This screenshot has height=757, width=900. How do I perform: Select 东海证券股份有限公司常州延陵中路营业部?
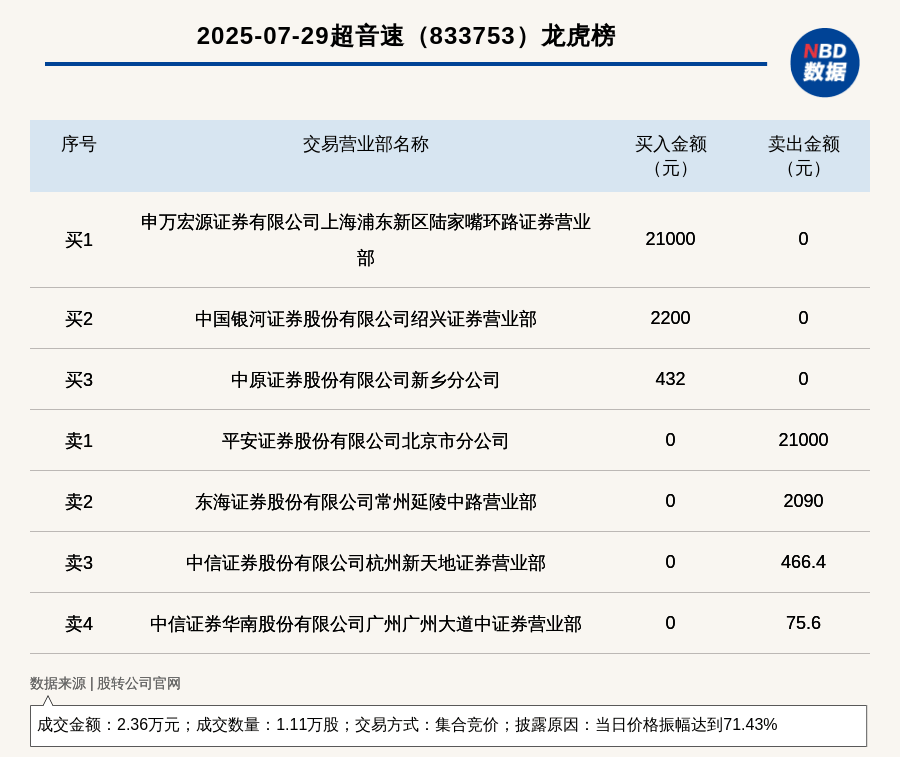[366, 502]
